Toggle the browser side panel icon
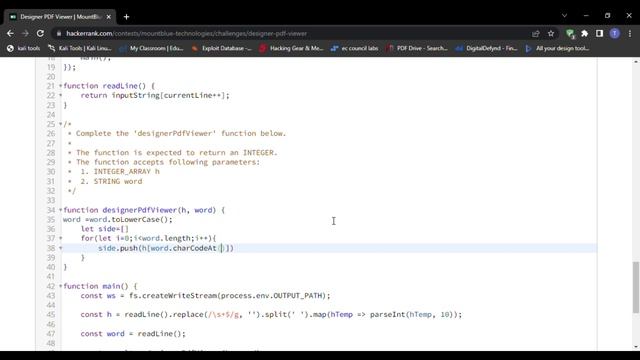 point(599,33)
